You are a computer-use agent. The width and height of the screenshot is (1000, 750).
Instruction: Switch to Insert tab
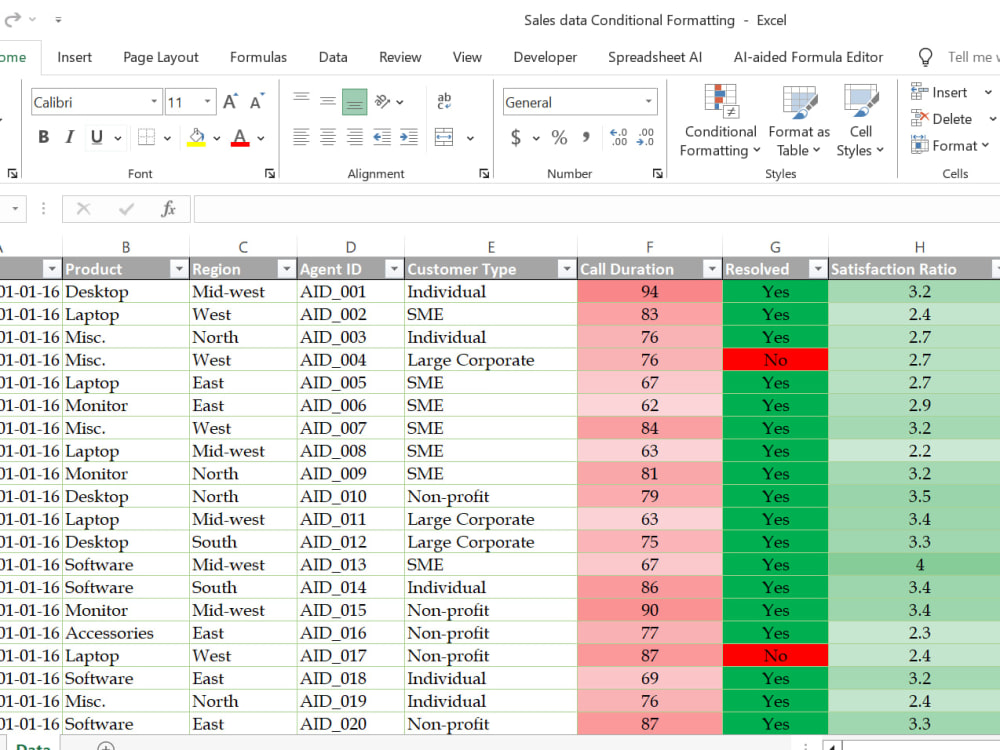tap(75, 57)
